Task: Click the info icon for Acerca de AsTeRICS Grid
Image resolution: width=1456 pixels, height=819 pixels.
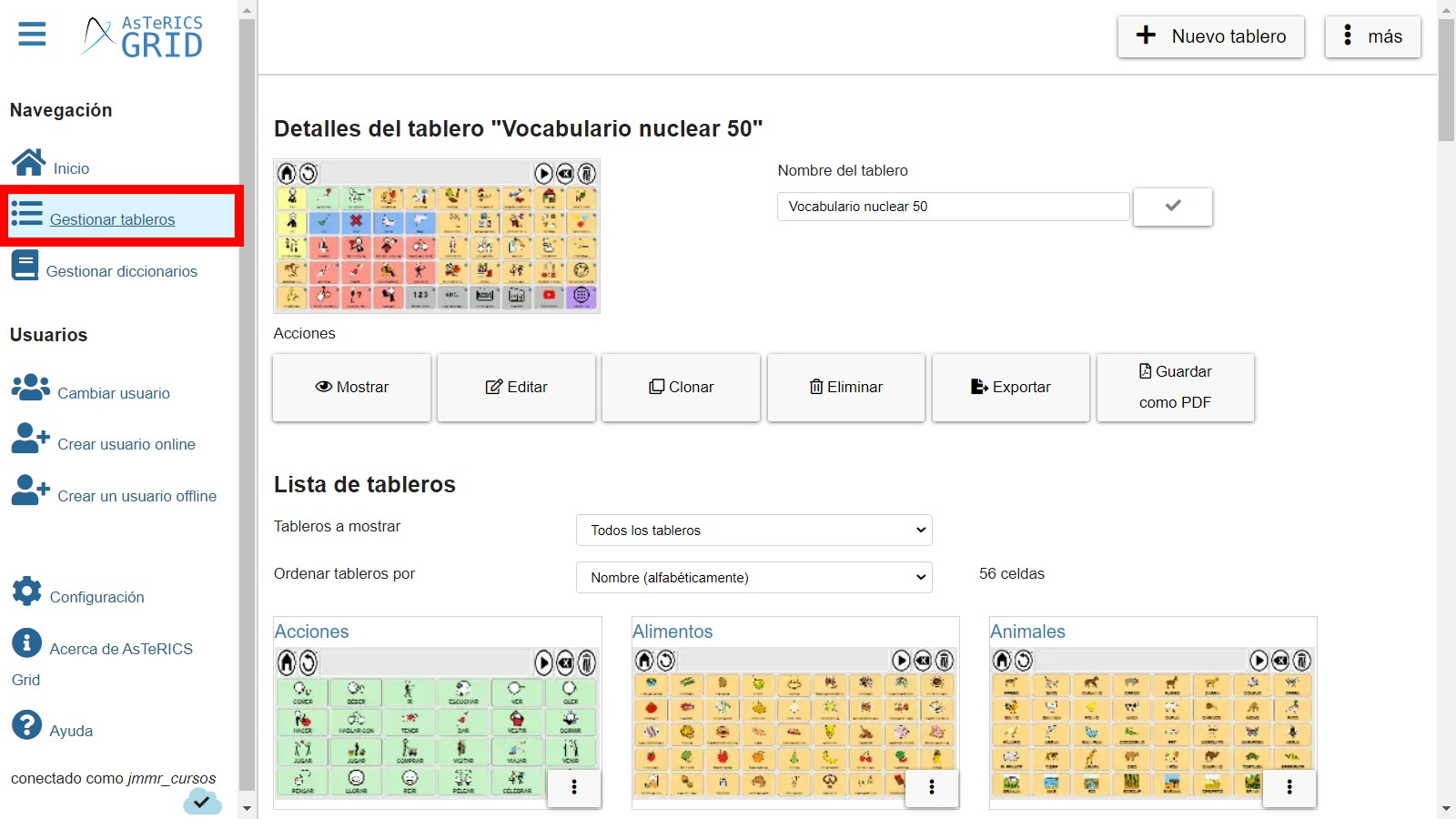Action: point(26,642)
